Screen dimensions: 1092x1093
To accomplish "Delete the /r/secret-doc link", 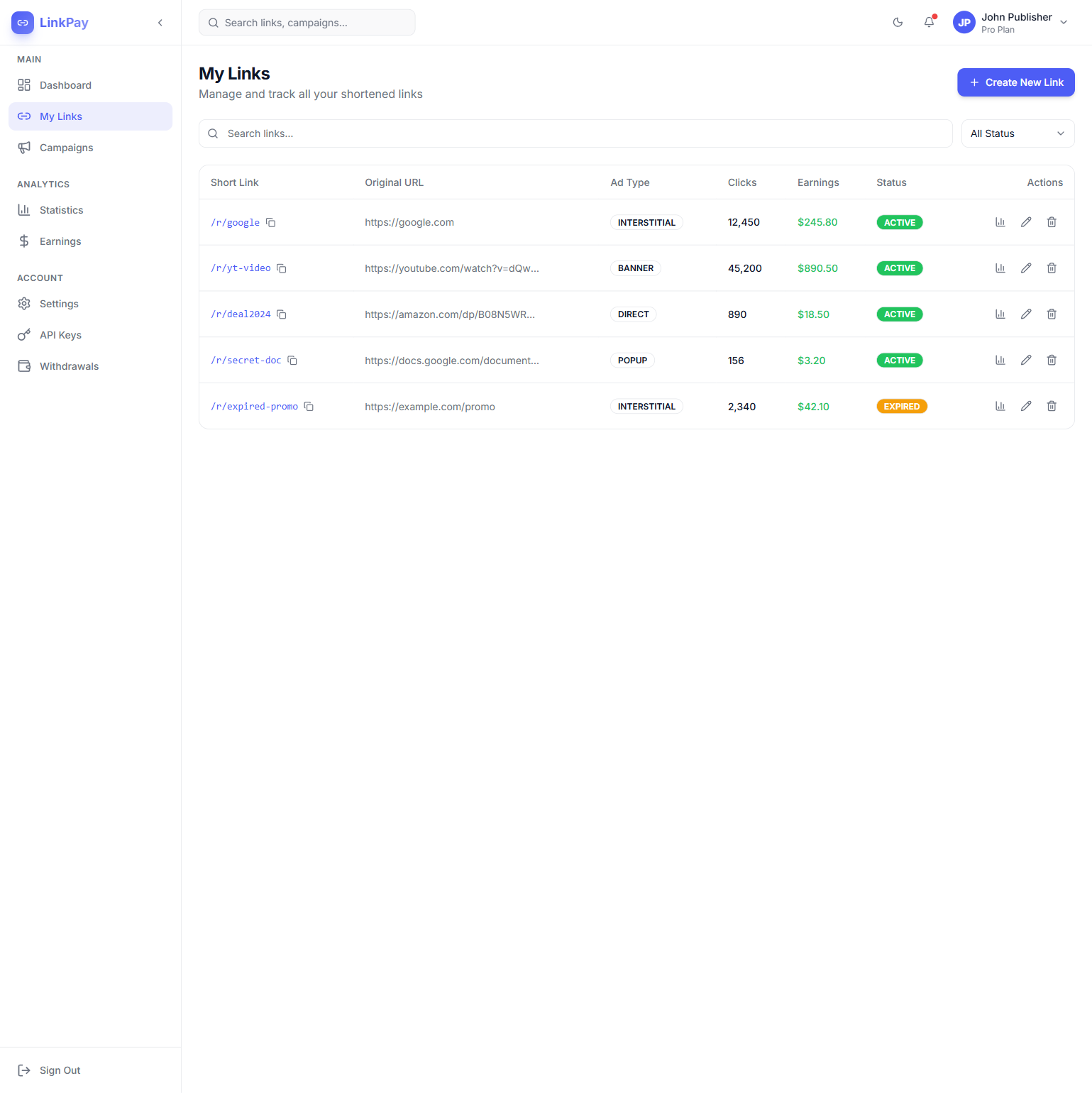I will [x=1052, y=361].
